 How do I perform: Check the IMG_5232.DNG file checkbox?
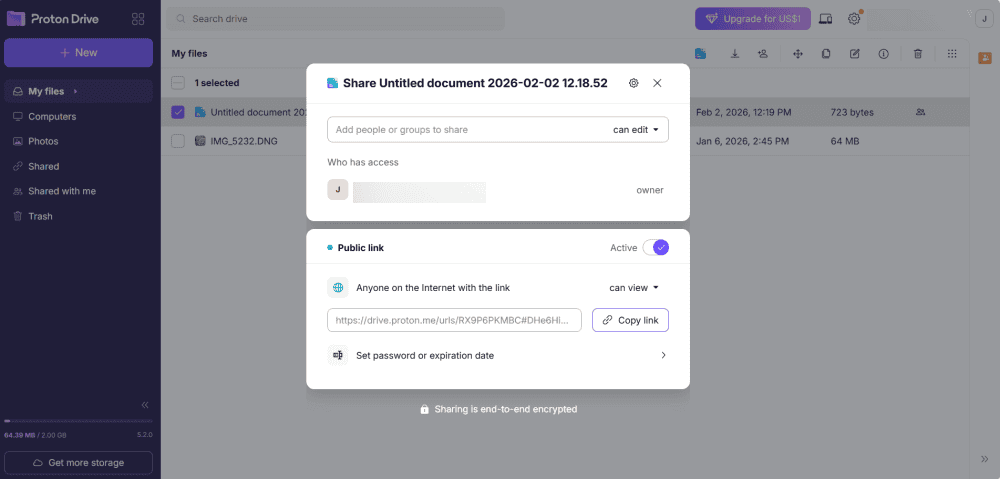coord(178,141)
